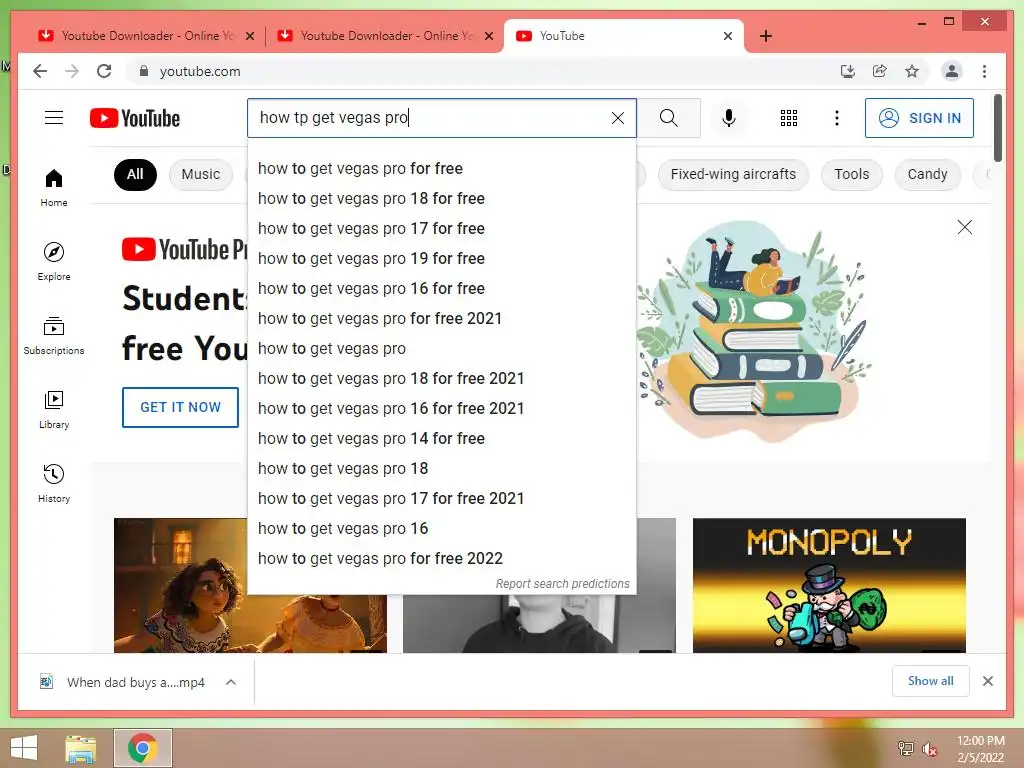The width and height of the screenshot is (1024, 768).
Task: Click Show all downloads
Action: coord(930,681)
